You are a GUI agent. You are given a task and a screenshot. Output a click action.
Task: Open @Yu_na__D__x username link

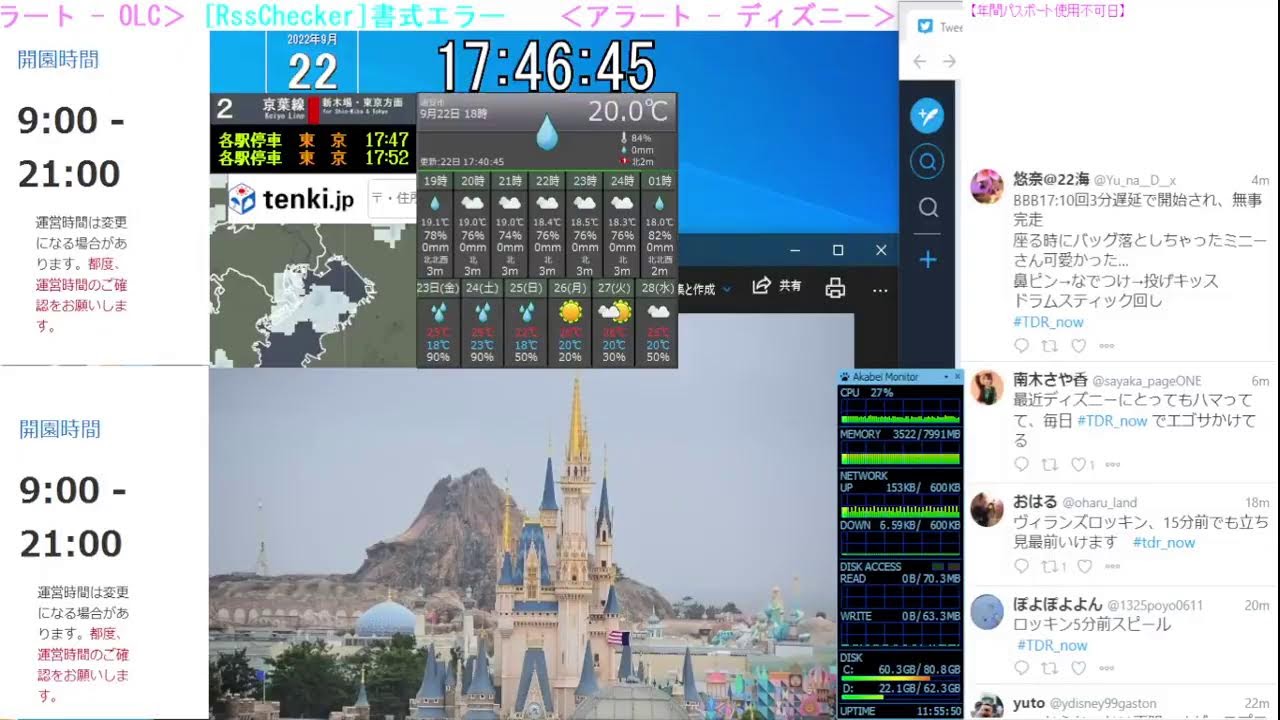click(x=1135, y=180)
